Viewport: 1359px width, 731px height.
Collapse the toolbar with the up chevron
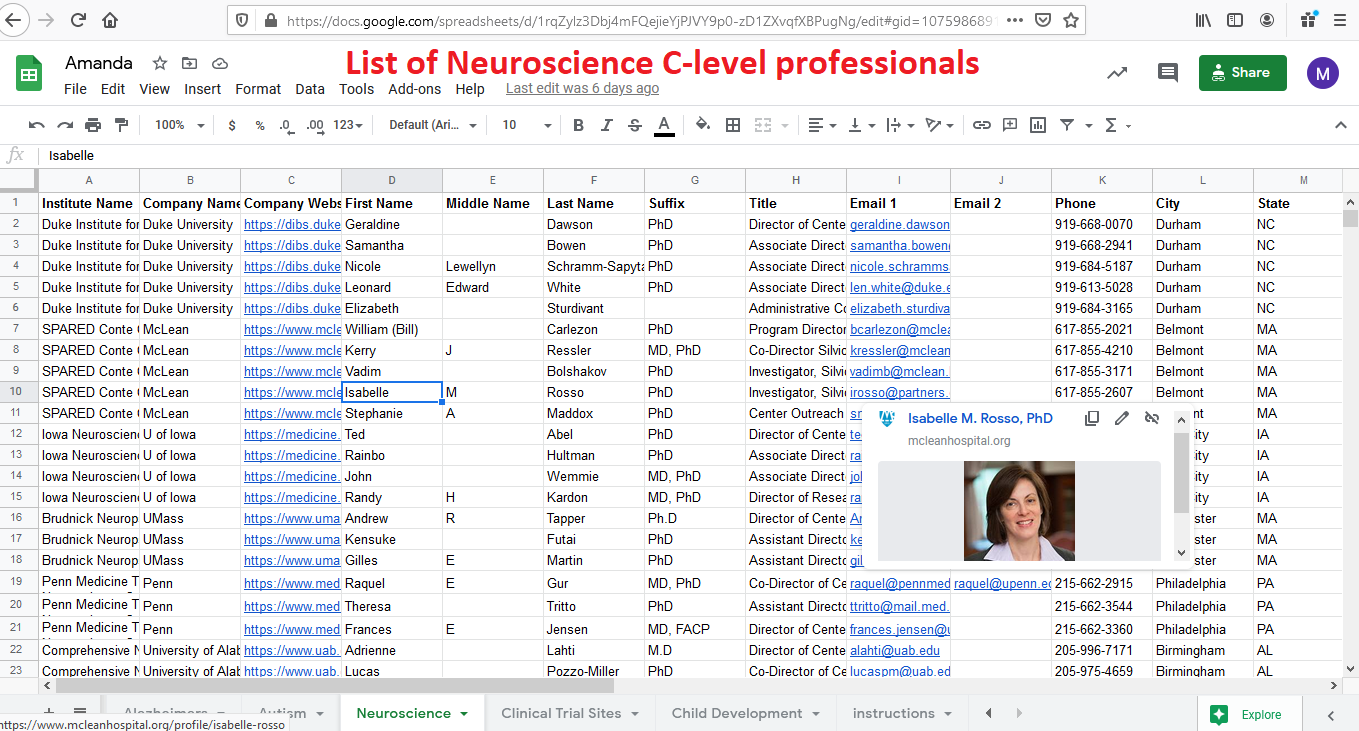click(1341, 125)
